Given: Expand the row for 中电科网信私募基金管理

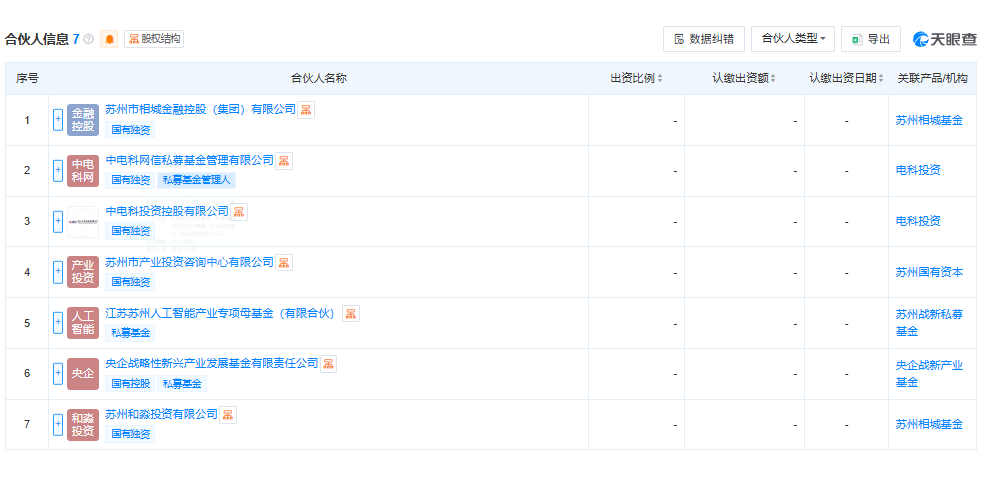Looking at the screenshot, I should (58, 171).
